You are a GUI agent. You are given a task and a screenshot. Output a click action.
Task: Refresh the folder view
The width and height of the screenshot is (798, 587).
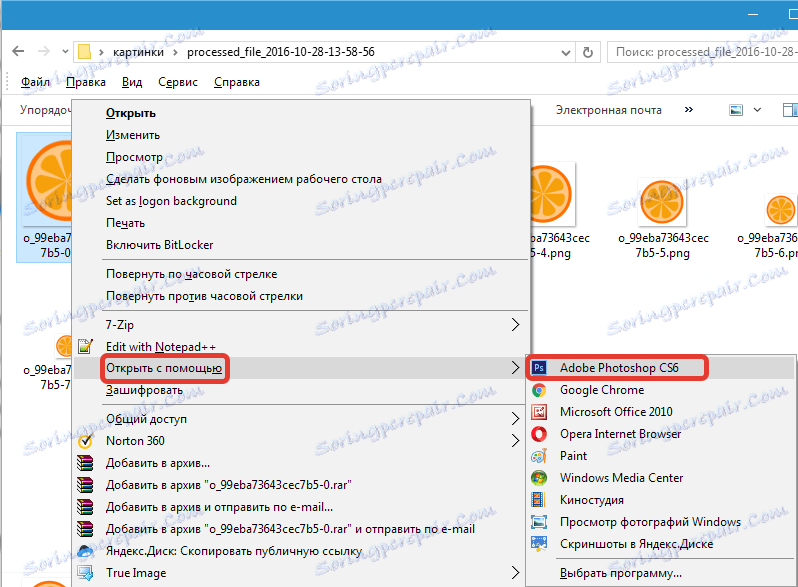tap(588, 52)
